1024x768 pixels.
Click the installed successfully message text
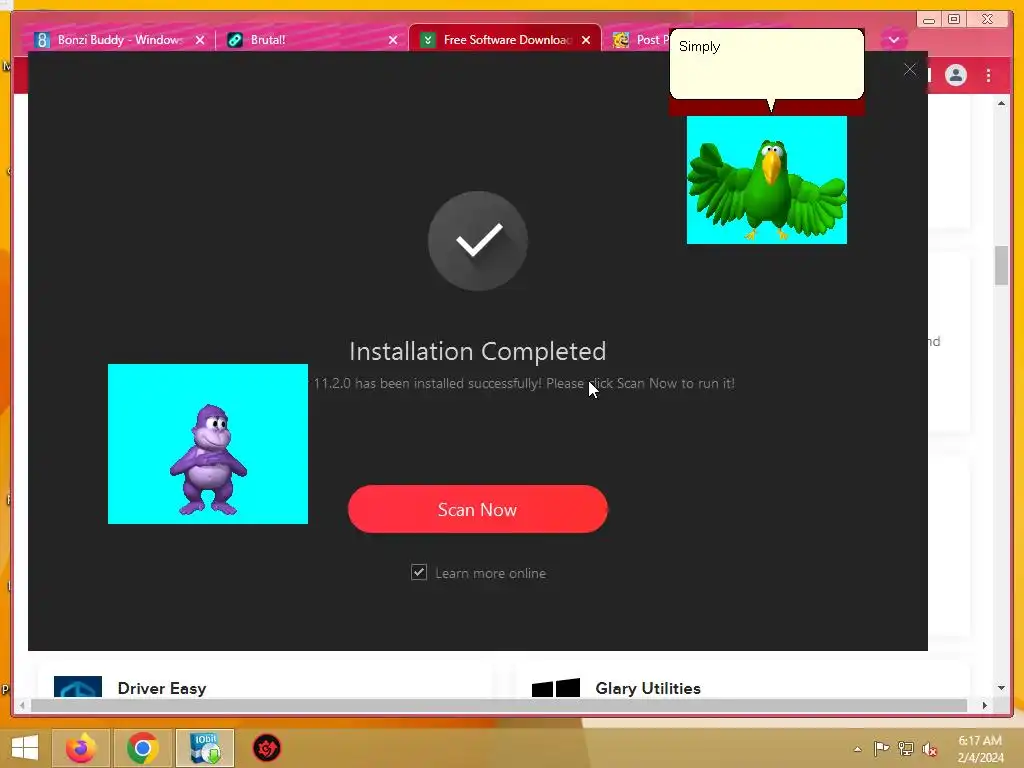[524, 383]
